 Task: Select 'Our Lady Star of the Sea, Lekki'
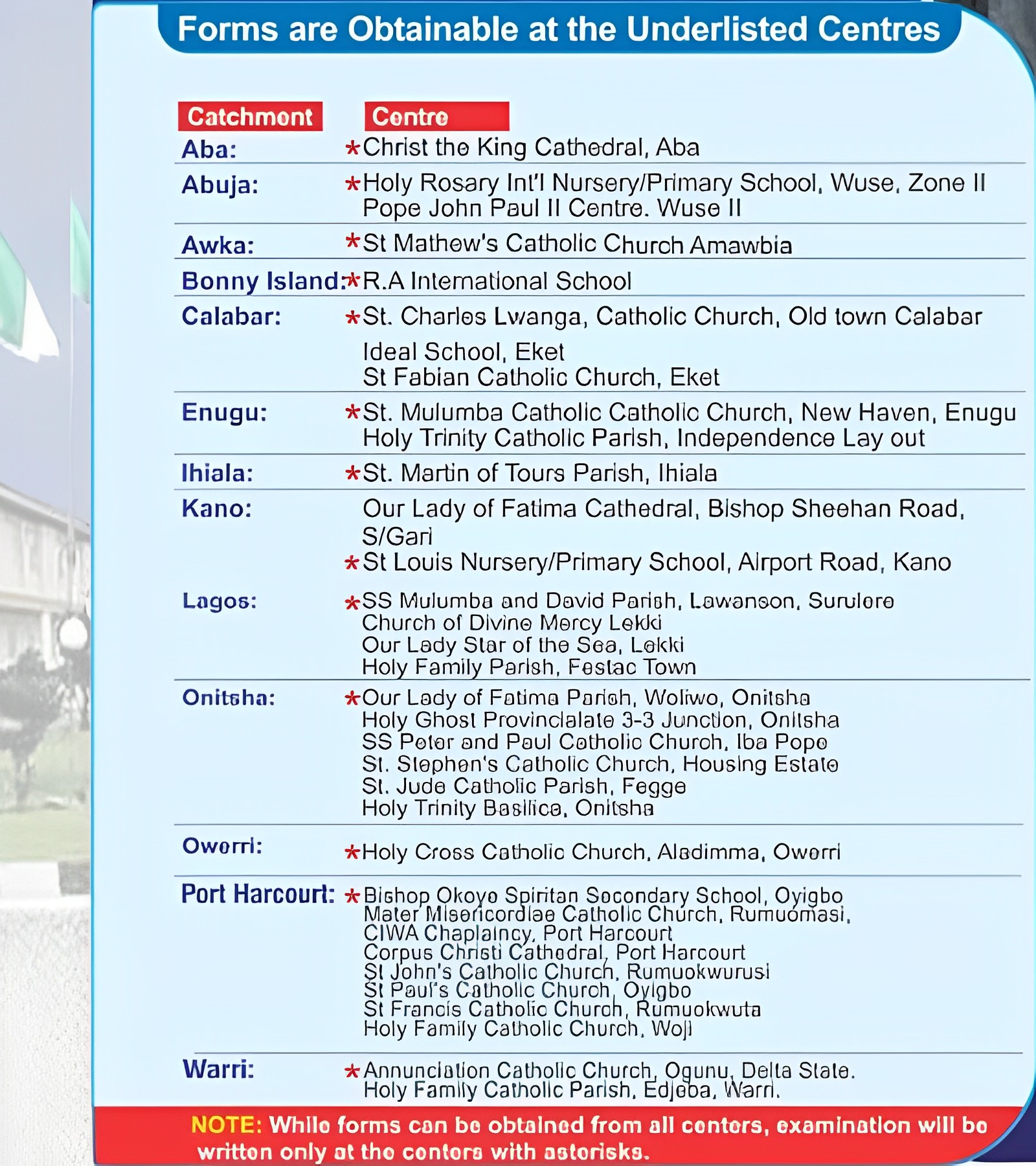point(523,645)
